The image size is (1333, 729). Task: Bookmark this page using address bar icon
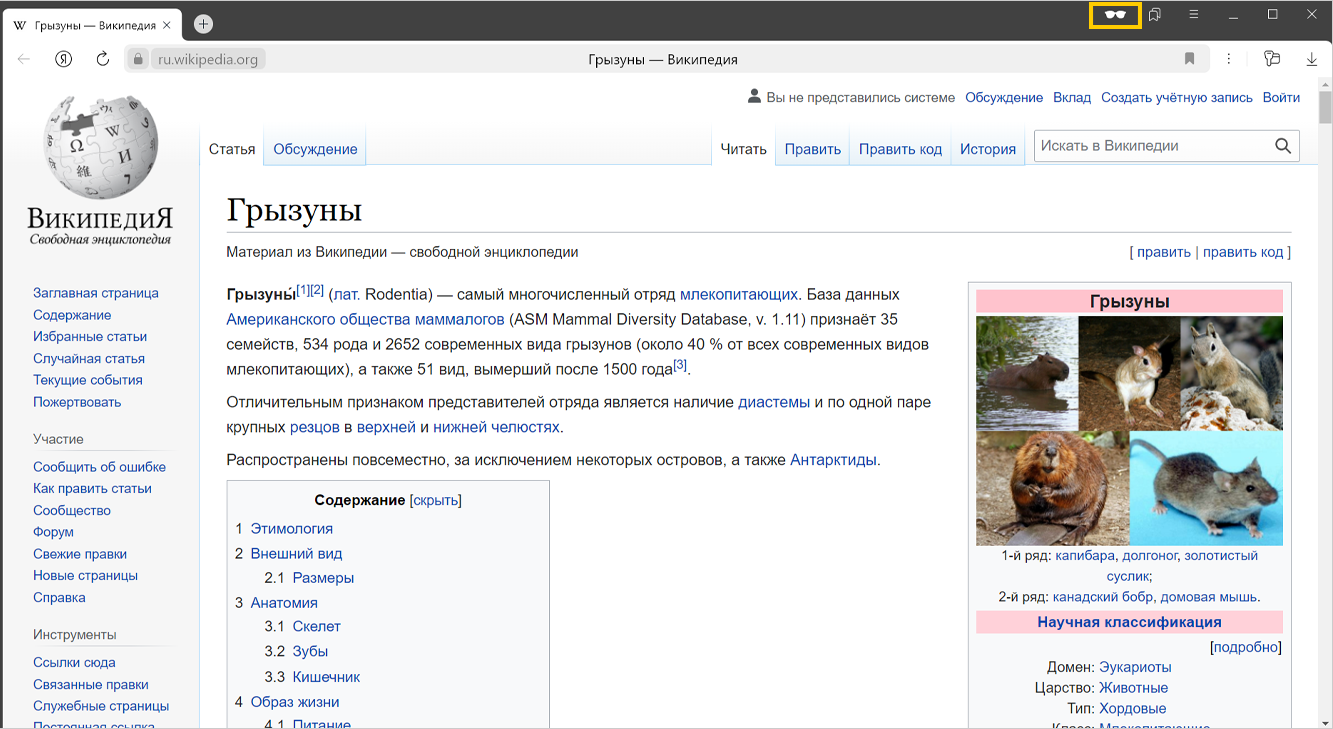tap(1189, 59)
